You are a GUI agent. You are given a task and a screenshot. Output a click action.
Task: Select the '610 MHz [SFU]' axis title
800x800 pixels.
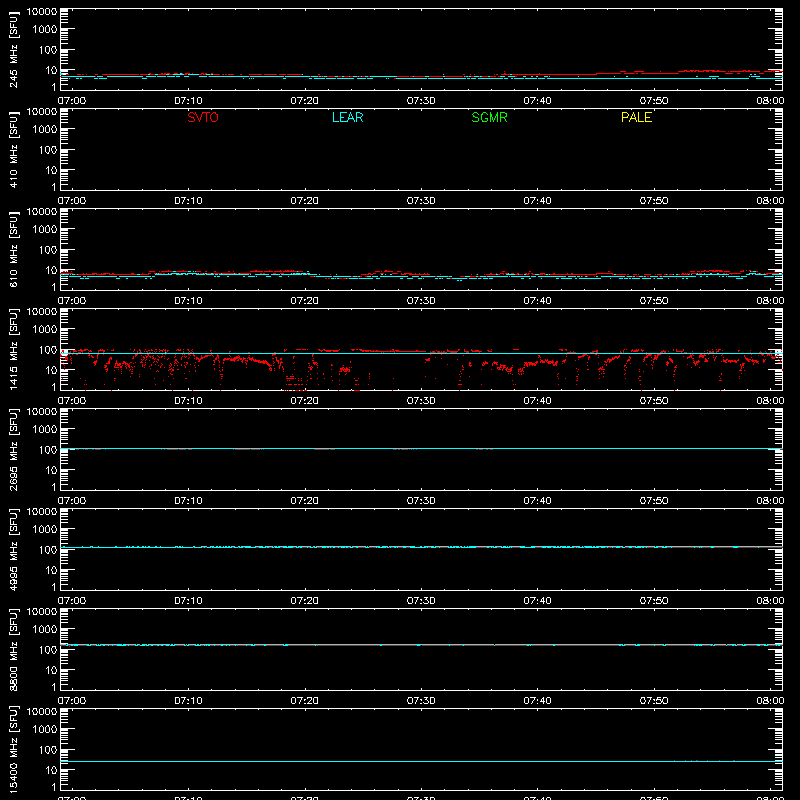coord(14,250)
